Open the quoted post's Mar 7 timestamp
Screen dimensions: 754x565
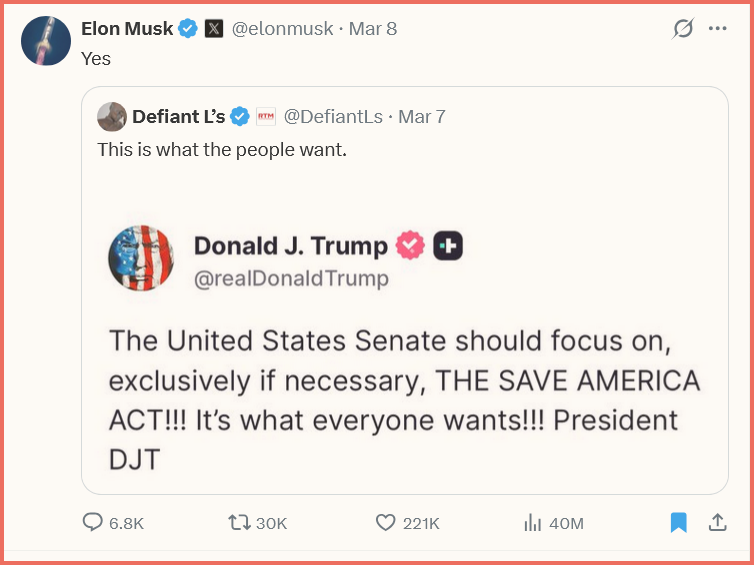(422, 117)
